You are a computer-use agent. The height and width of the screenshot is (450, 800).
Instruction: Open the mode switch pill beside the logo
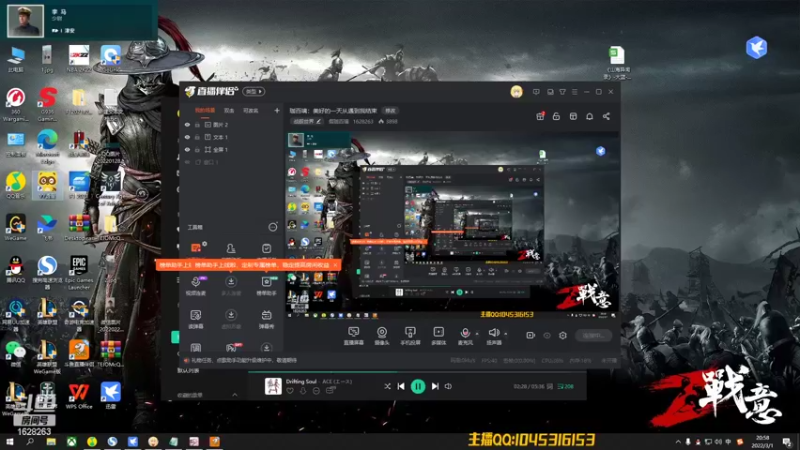(254, 91)
